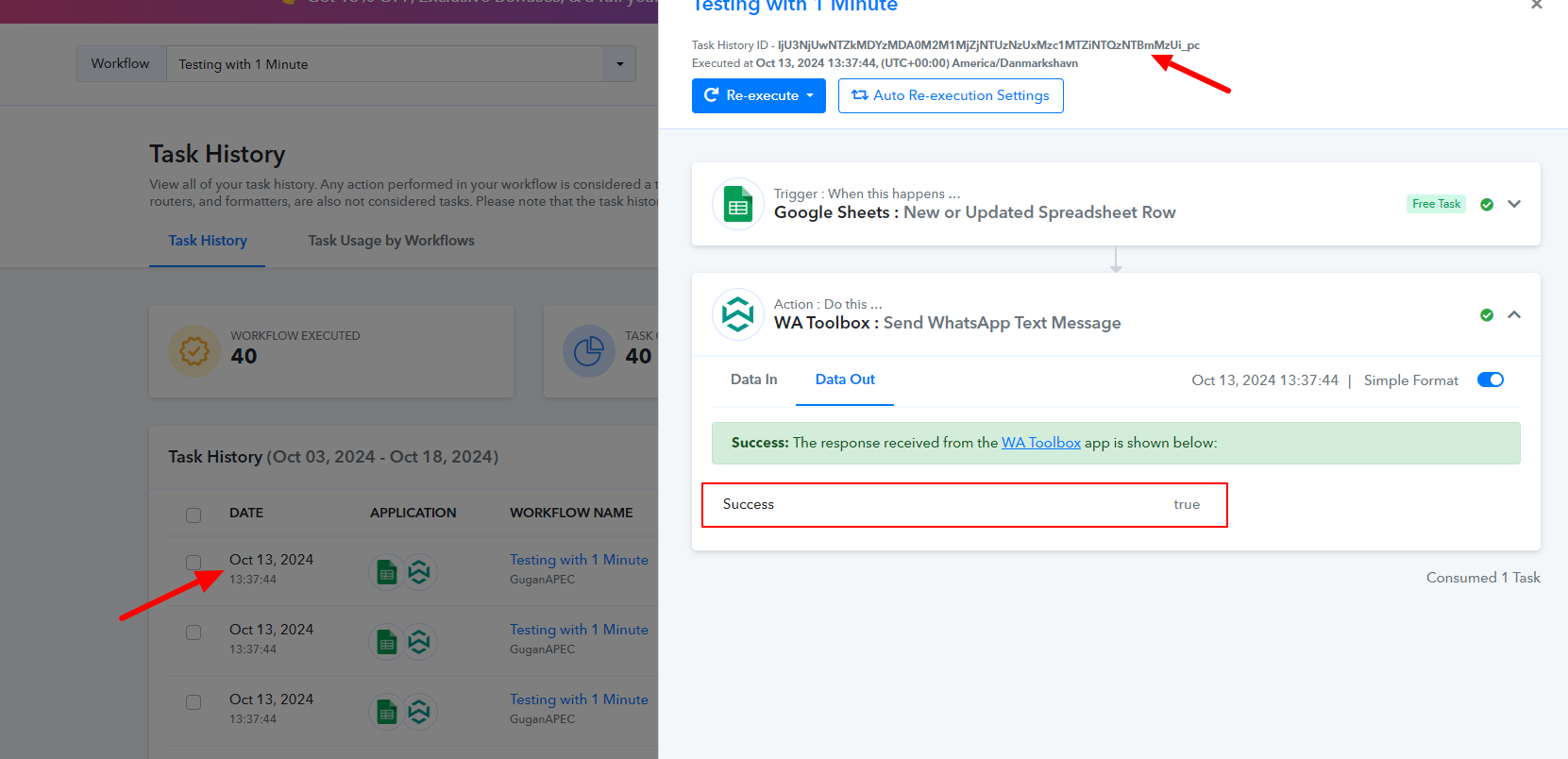Screen dimensions: 1568x759
Task: Click the Executed at timestamp line
Action: click(885, 63)
